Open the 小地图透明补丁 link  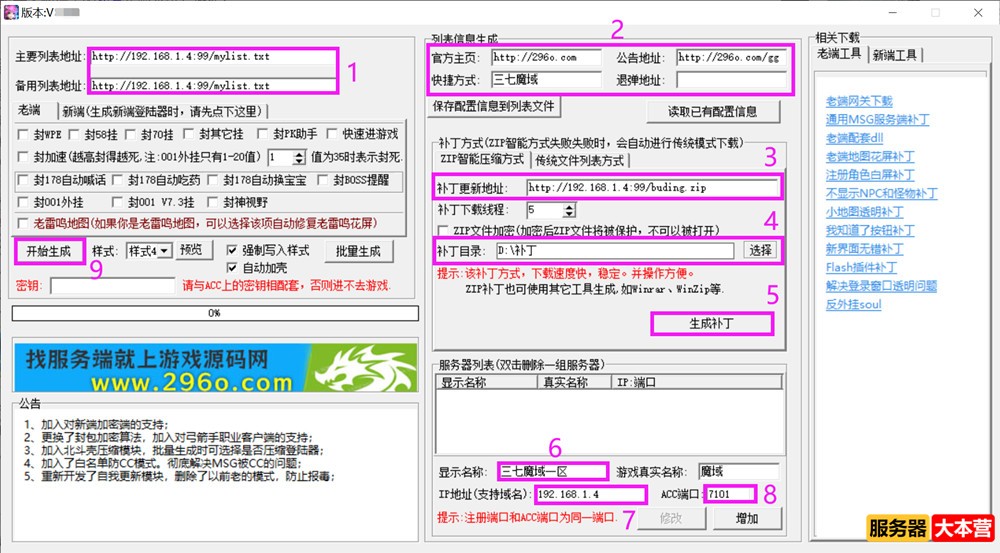864,212
